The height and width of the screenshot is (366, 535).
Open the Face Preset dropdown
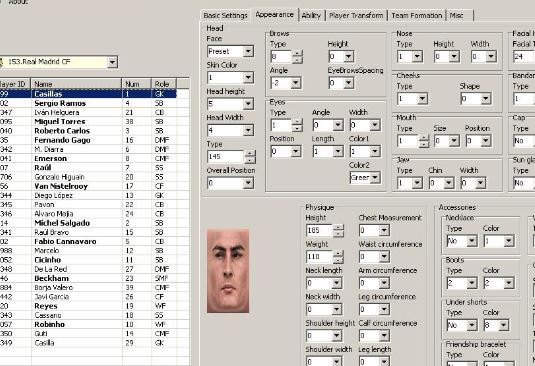tap(248, 51)
